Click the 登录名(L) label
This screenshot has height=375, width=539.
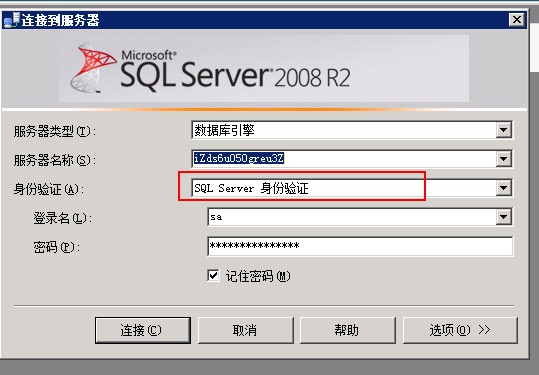coord(62,218)
